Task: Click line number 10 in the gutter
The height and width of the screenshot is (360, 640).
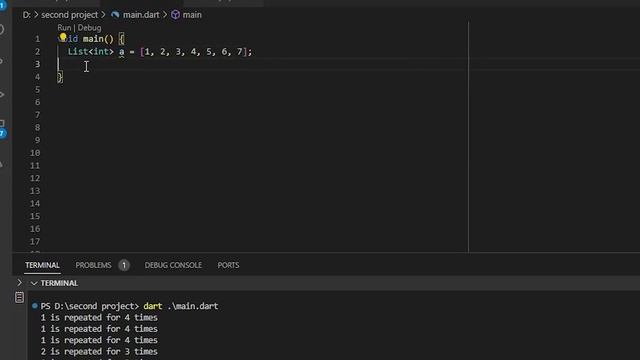Action: click(x=35, y=153)
